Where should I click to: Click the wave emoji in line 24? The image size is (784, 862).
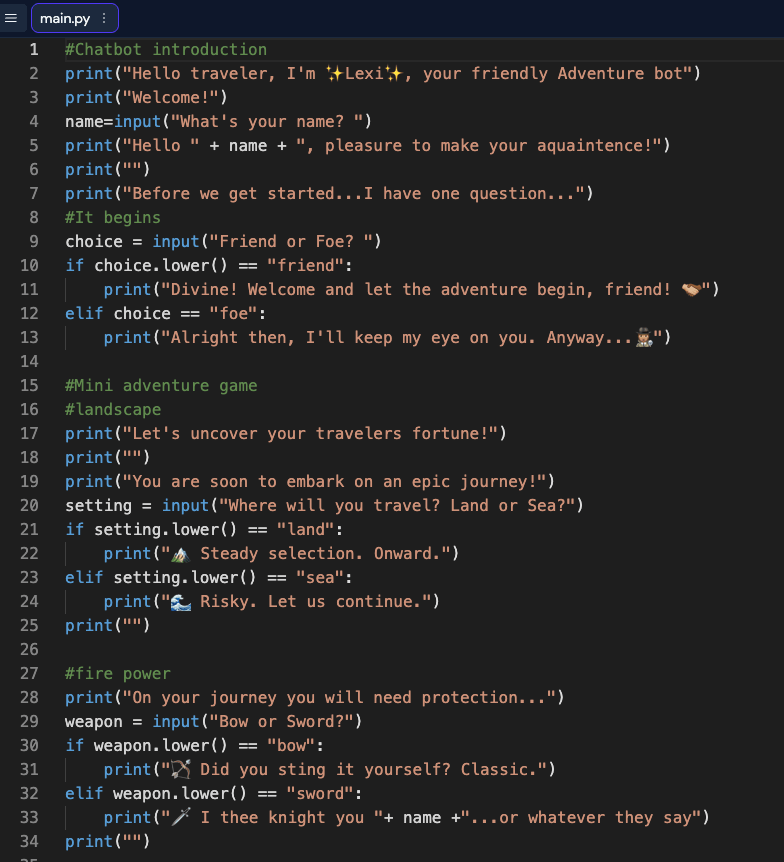point(180,602)
